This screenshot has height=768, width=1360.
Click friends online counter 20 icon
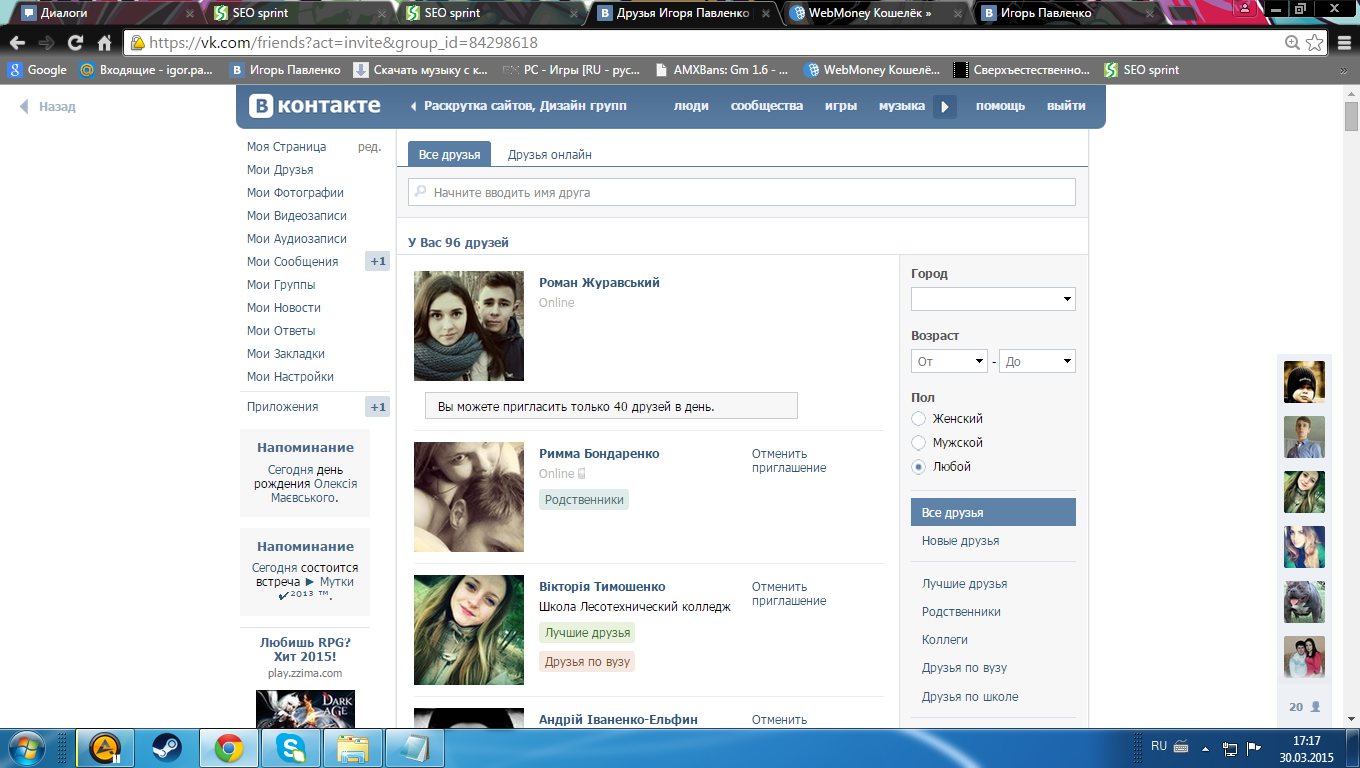click(1304, 707)
